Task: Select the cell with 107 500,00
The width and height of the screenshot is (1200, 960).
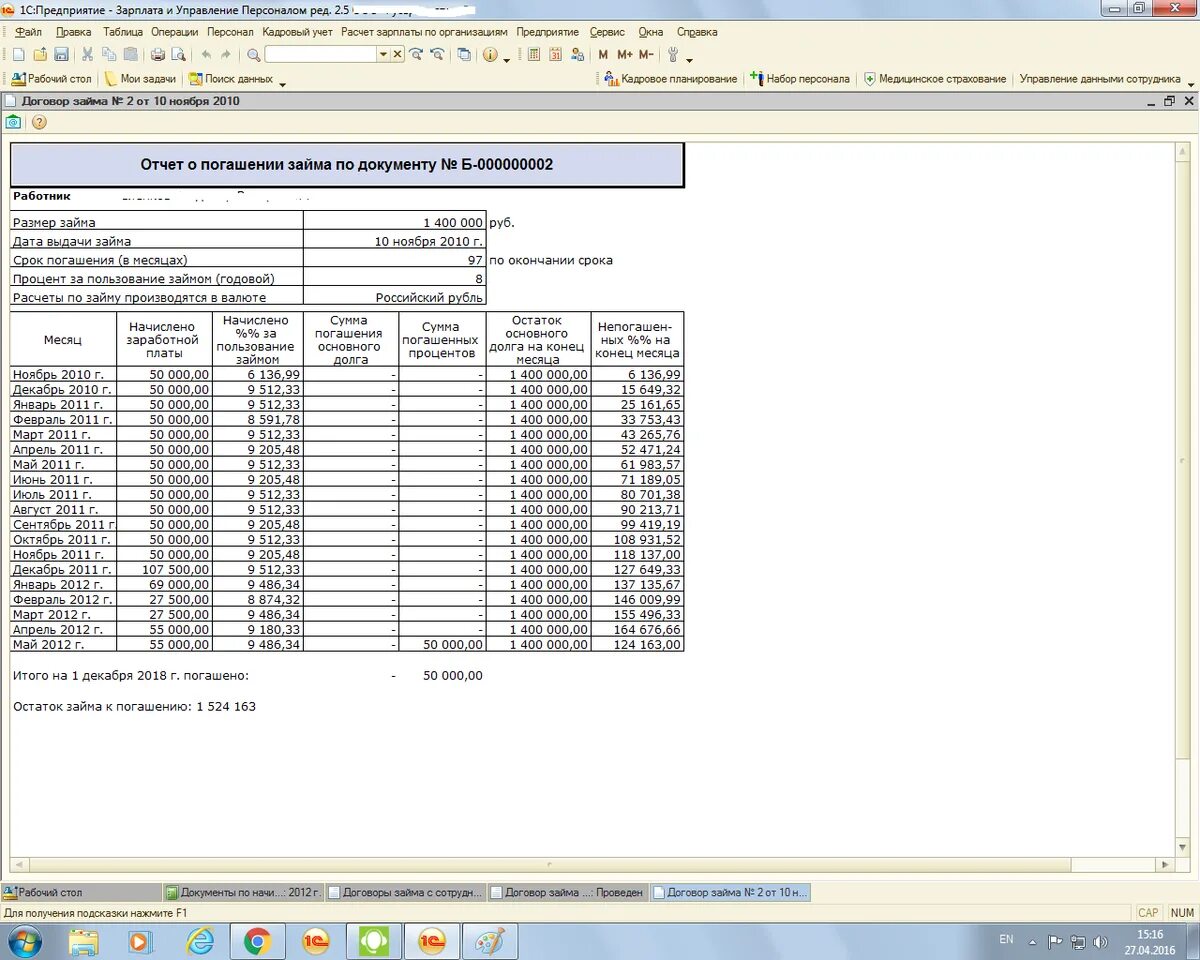Action: [x=164, y=569]
